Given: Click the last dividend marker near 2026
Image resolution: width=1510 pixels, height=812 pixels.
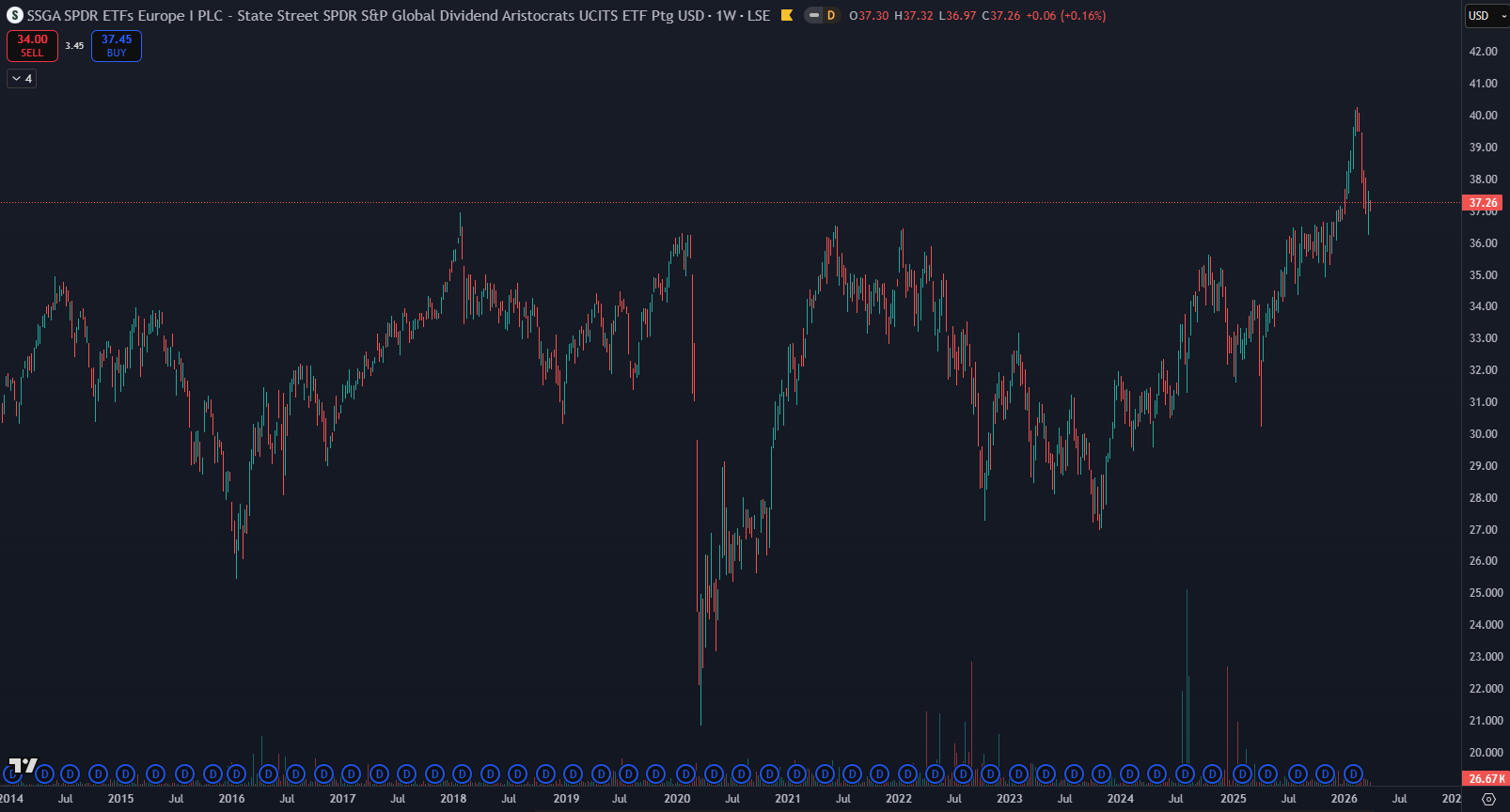Looking at the screenshot, I should click(x=1353, y=774).
